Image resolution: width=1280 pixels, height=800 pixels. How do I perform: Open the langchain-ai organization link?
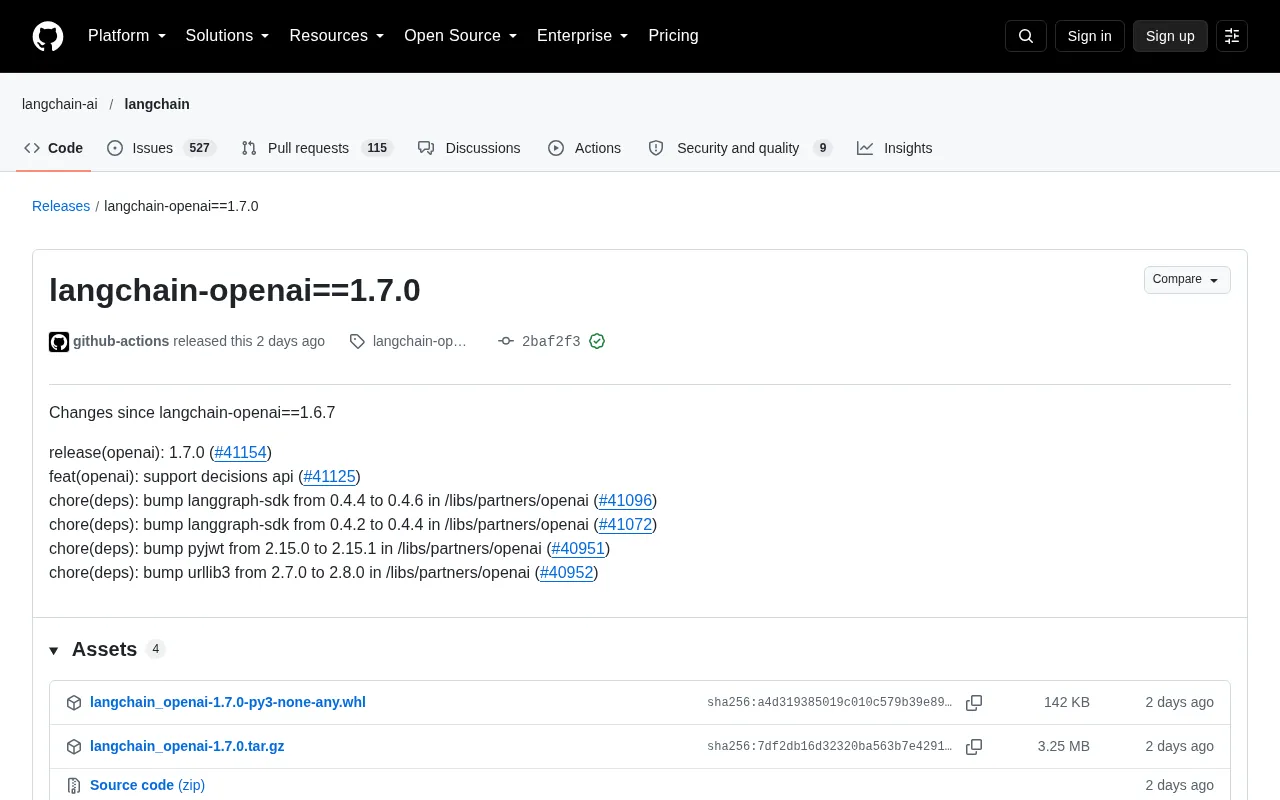tap(60, 104)
